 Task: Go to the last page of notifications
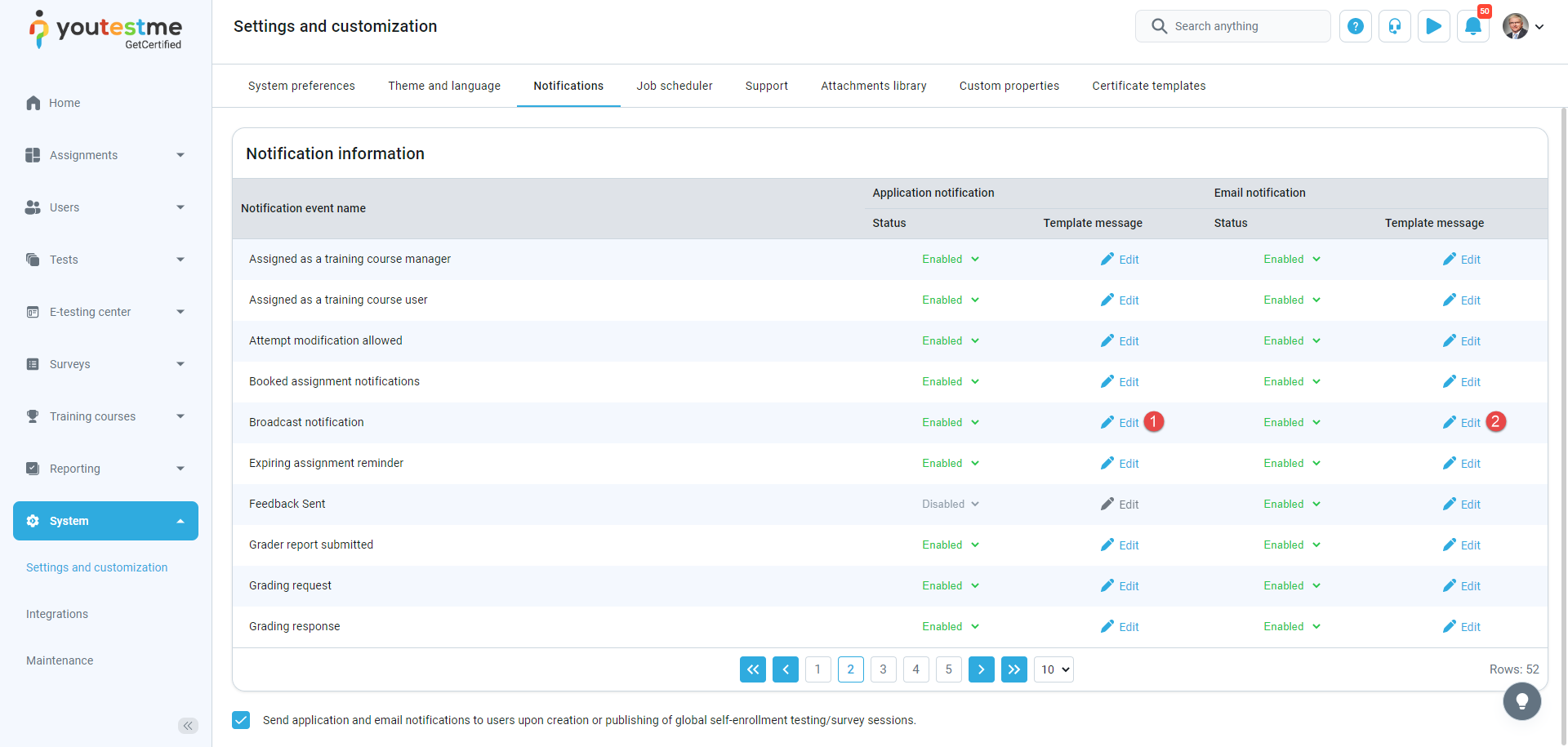coord(1013,669)
